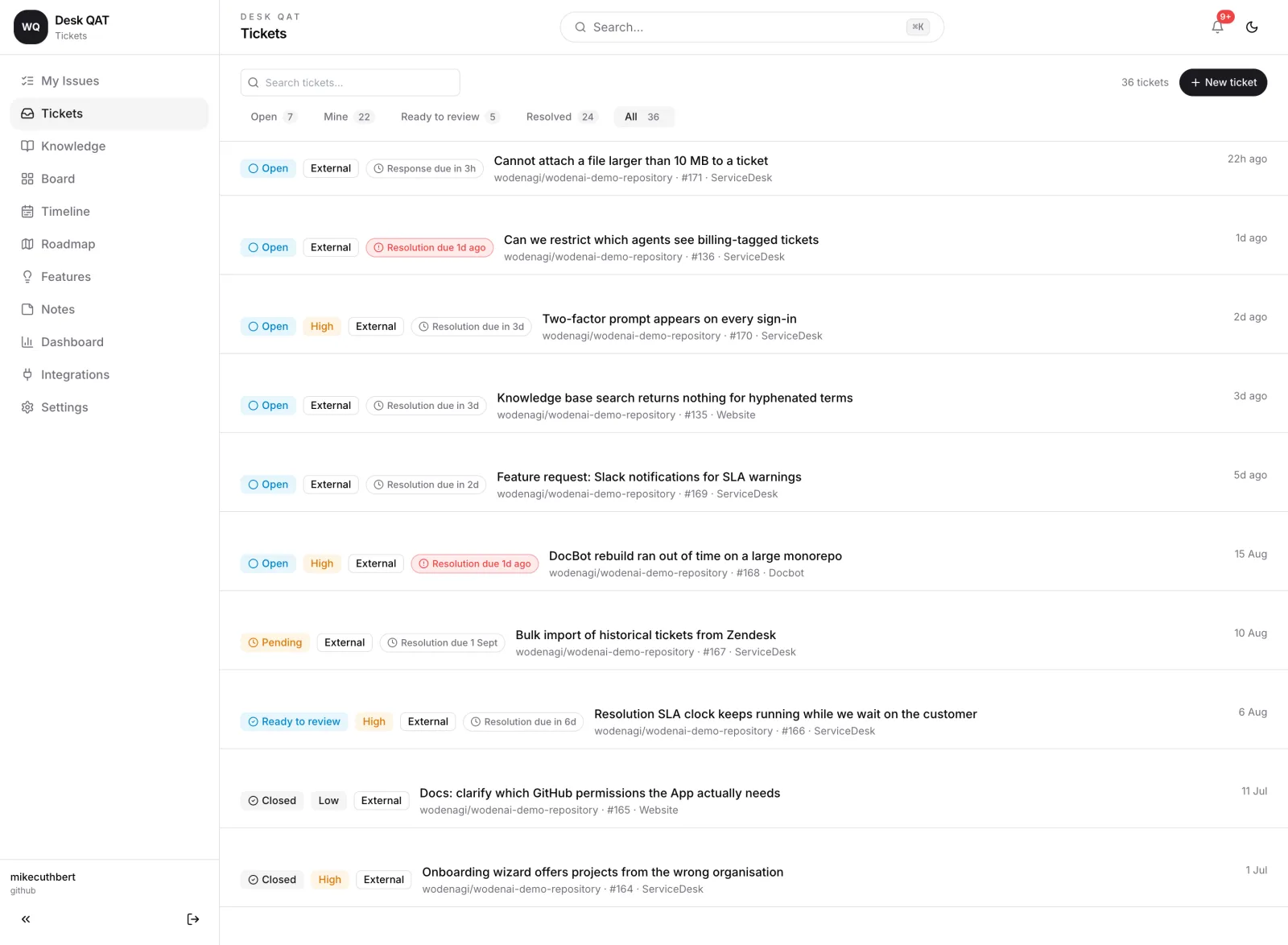Screen dimensions: 1288x945
Task: Open the Features page
Action: 109,277
